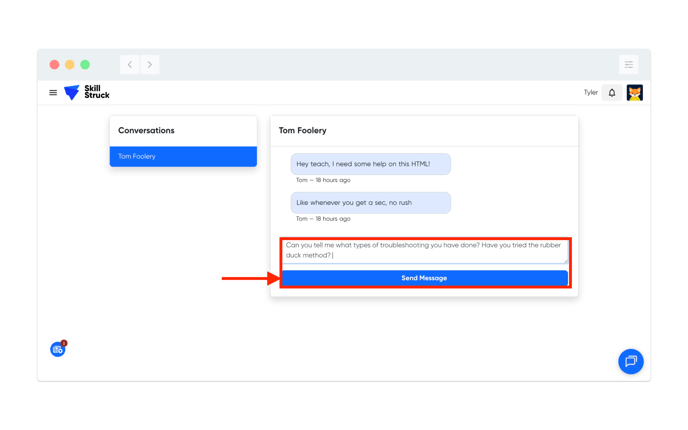This screenshot has height=430, width=688.
Task: Click the bottom-left blue badge icon
Action: point(58,349)
